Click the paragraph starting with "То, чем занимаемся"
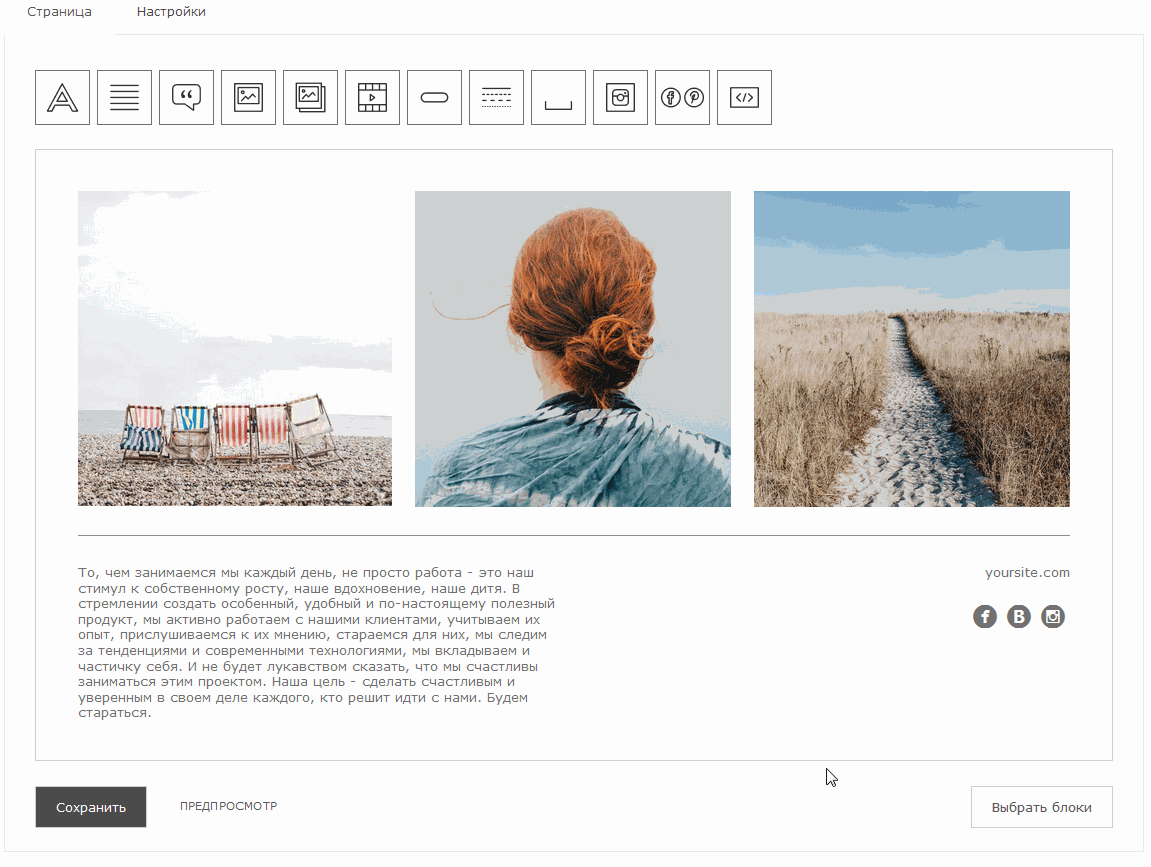This screenshot has height=867, width=1151. point(316,642)
